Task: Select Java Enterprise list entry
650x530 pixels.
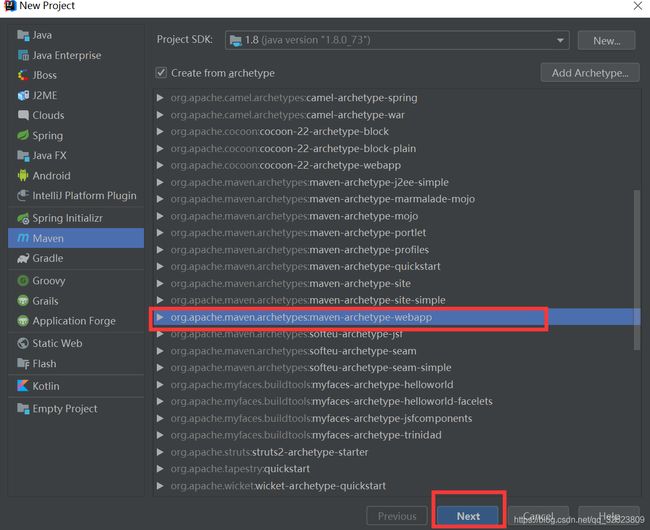Action: [x=76, y=55]
